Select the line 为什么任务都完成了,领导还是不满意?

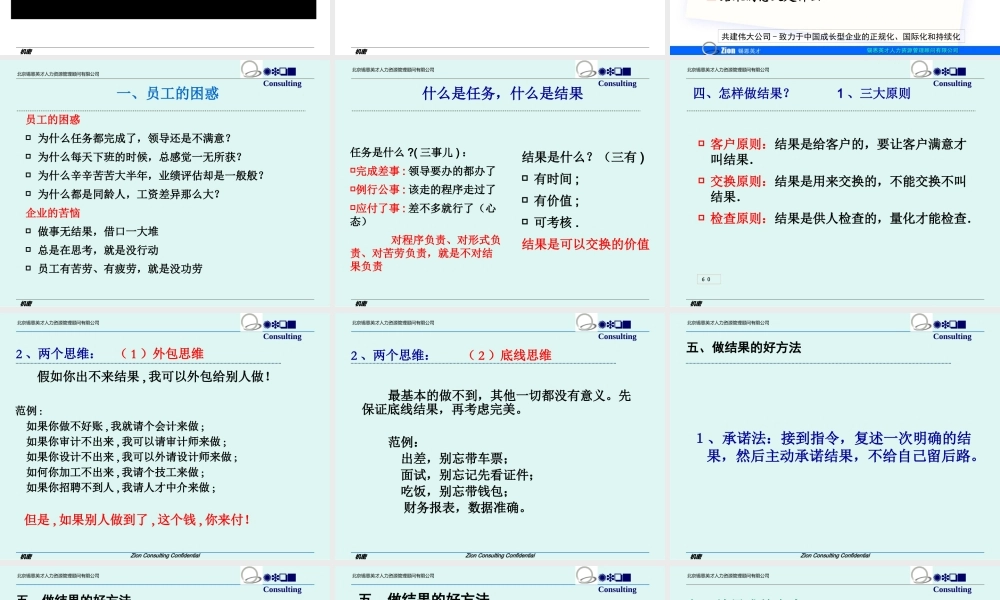[x=134, y=138]
